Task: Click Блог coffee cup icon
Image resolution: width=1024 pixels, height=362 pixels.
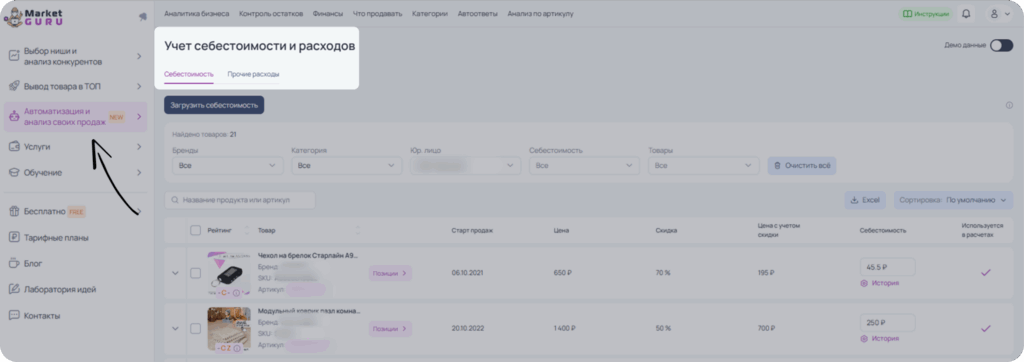Action: [14, 263]
